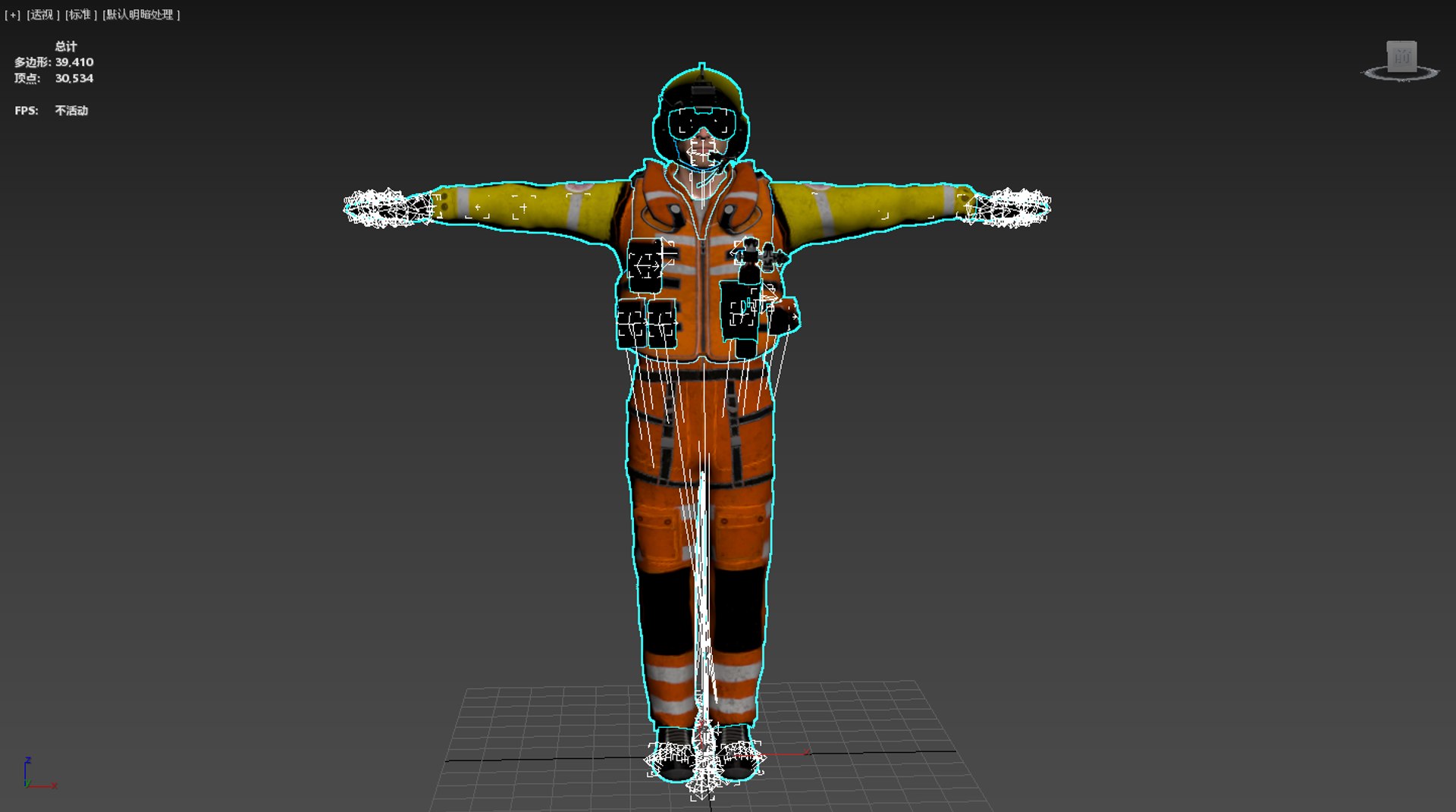Open the 透视 perspective view menu
Screen dimensions: 1456x812
click(x=42, y=14)
